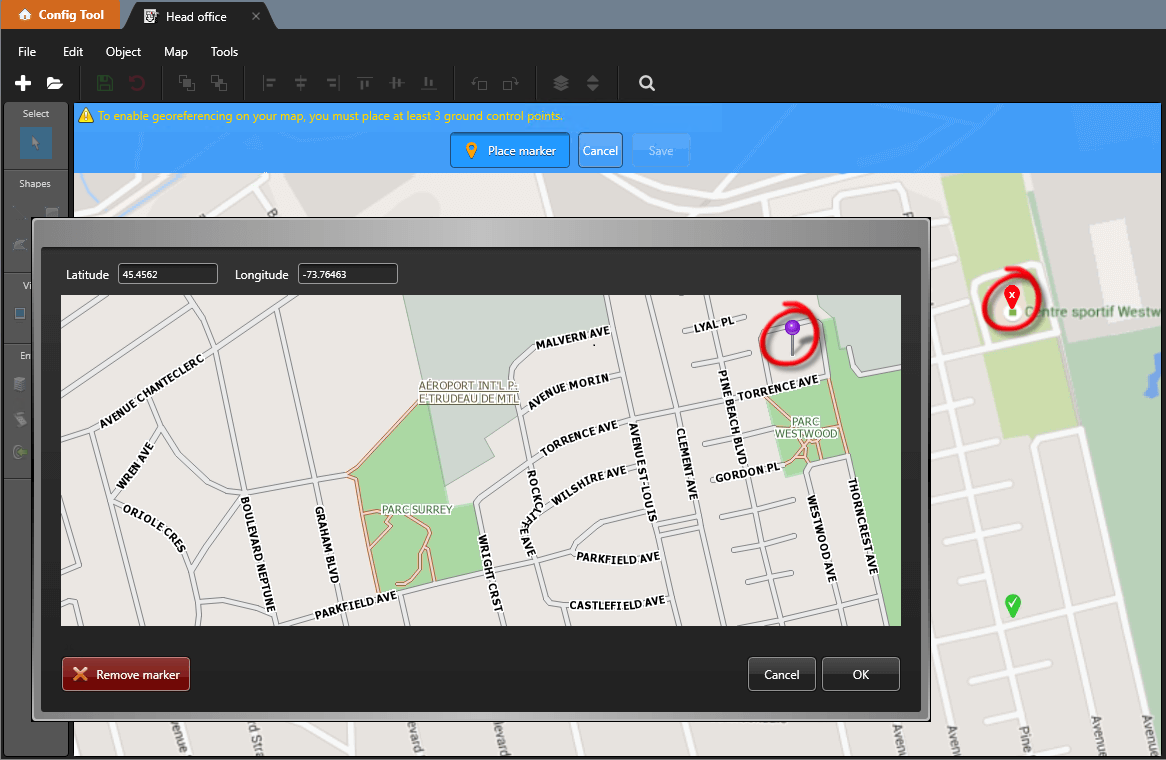Click the search magnifier in the toolbar

[647, 83]
